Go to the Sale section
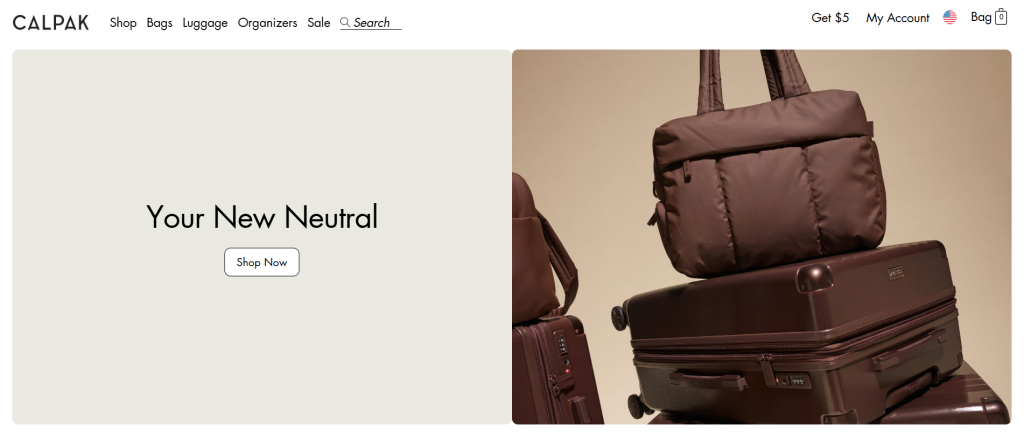 (x=319, y=23)
